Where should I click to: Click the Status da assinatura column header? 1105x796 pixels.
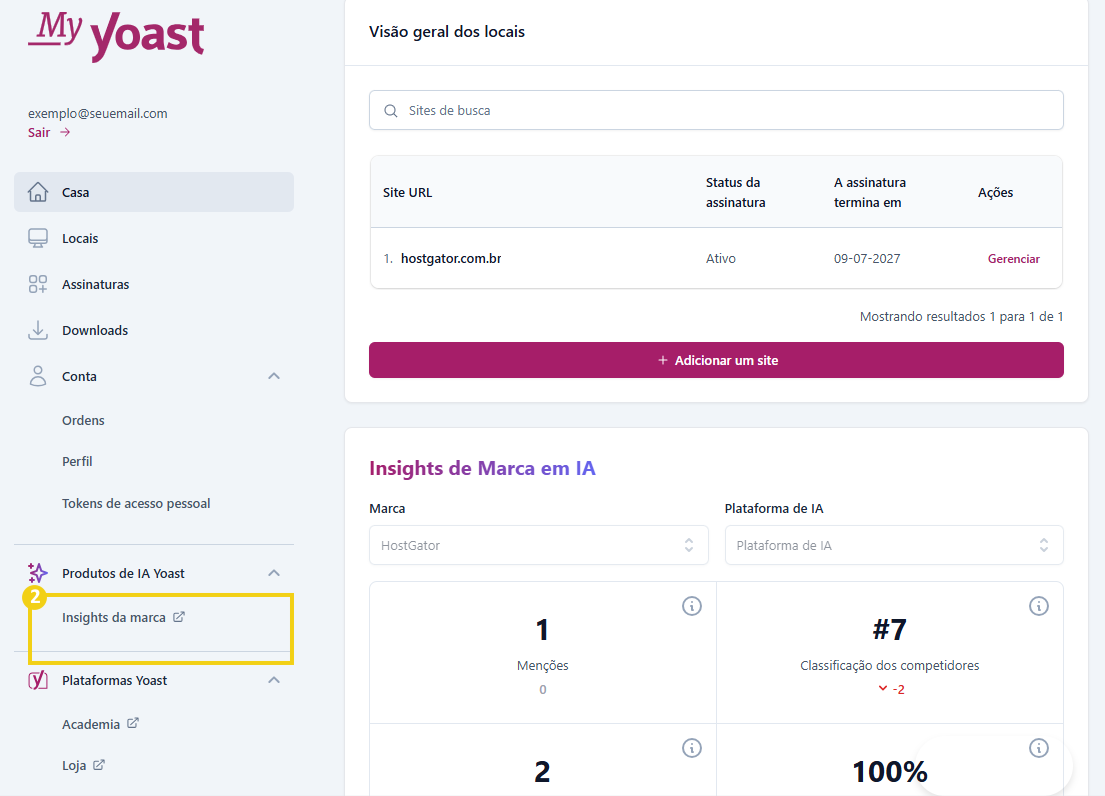[x=736, y=192]
